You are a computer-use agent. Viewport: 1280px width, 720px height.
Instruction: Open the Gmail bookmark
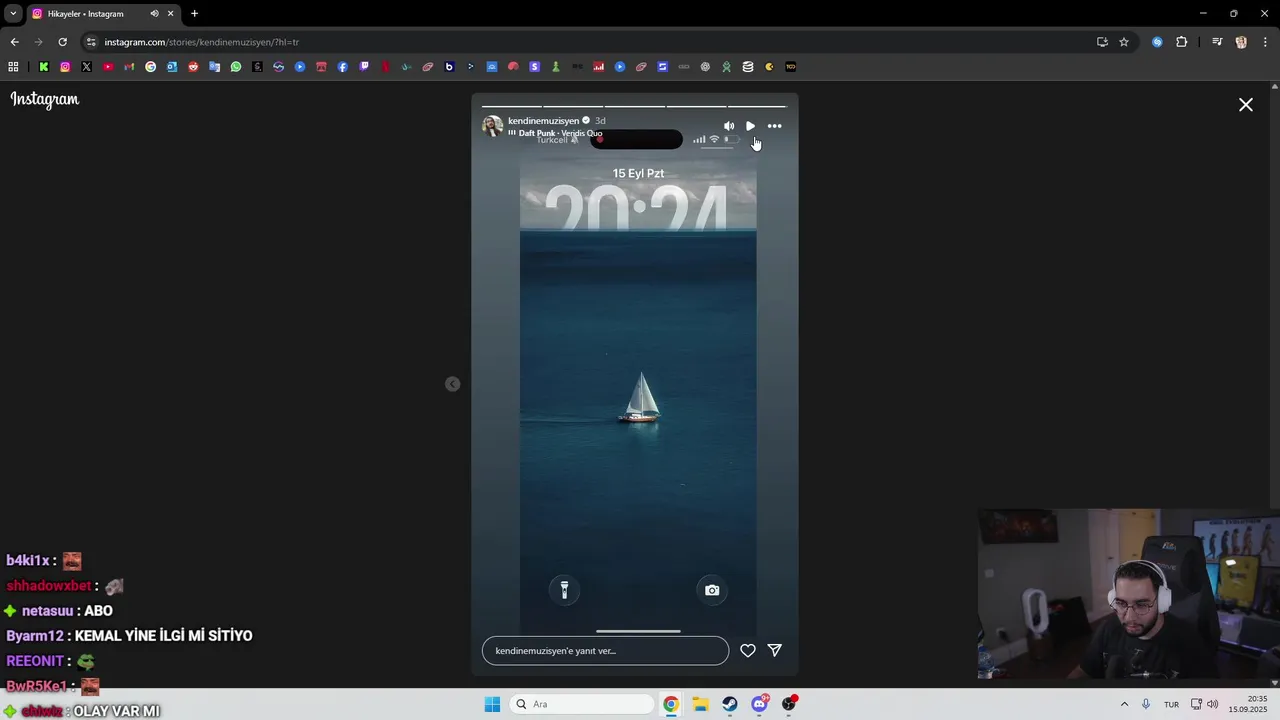coord(129,67)
